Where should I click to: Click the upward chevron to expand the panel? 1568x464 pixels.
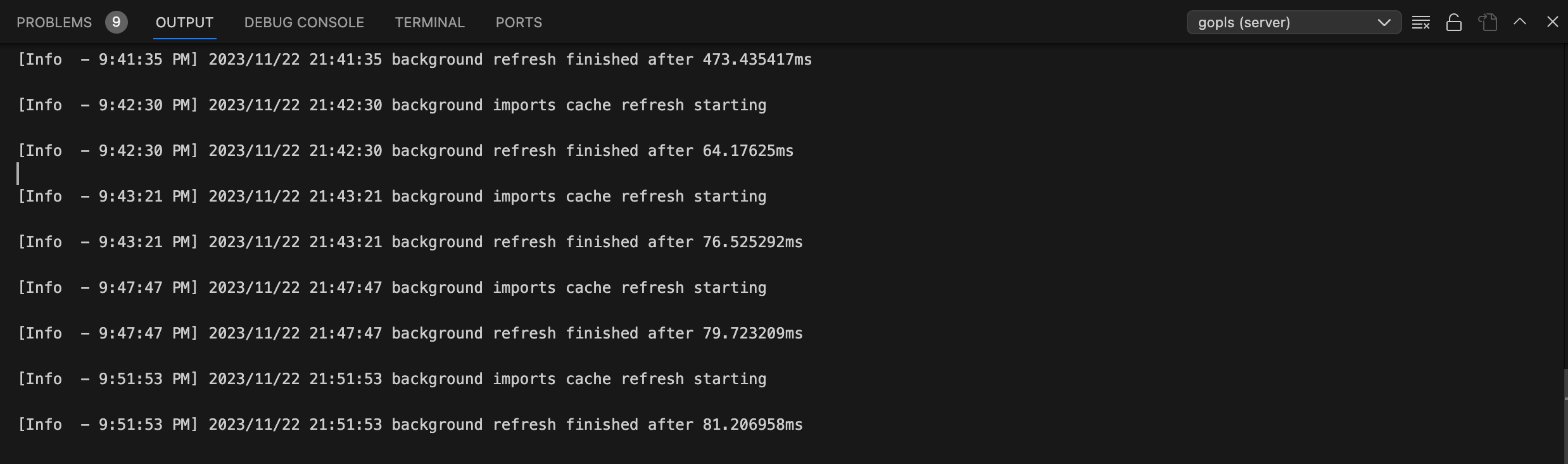point(1519,22)
